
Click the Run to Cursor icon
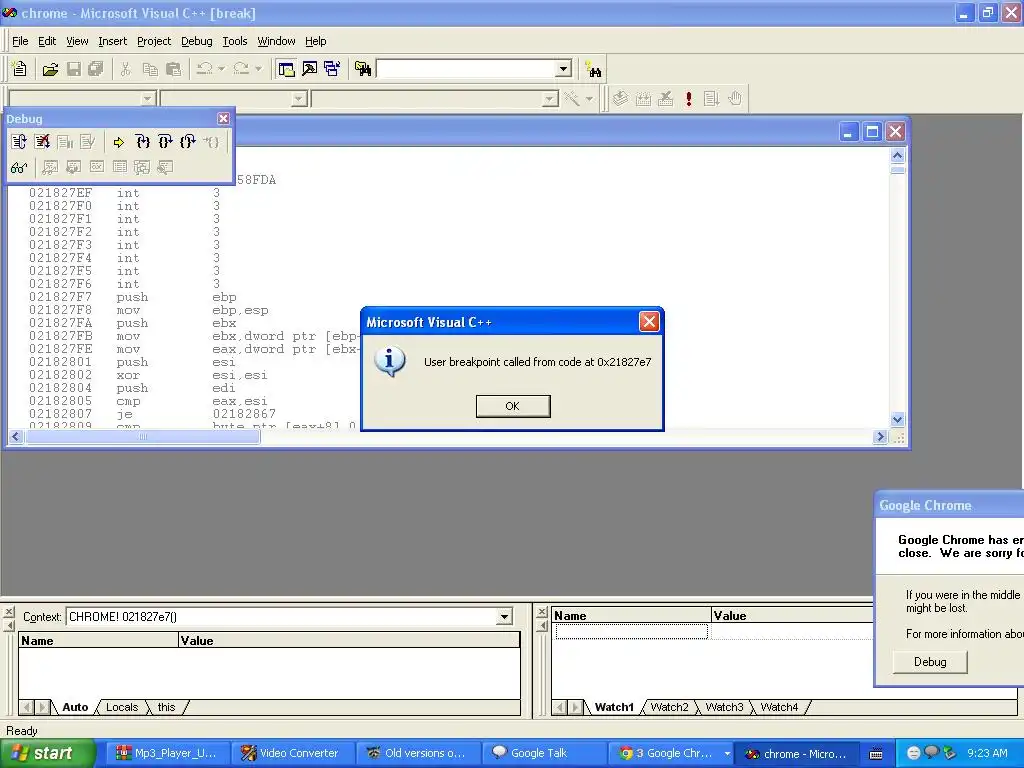211,142
